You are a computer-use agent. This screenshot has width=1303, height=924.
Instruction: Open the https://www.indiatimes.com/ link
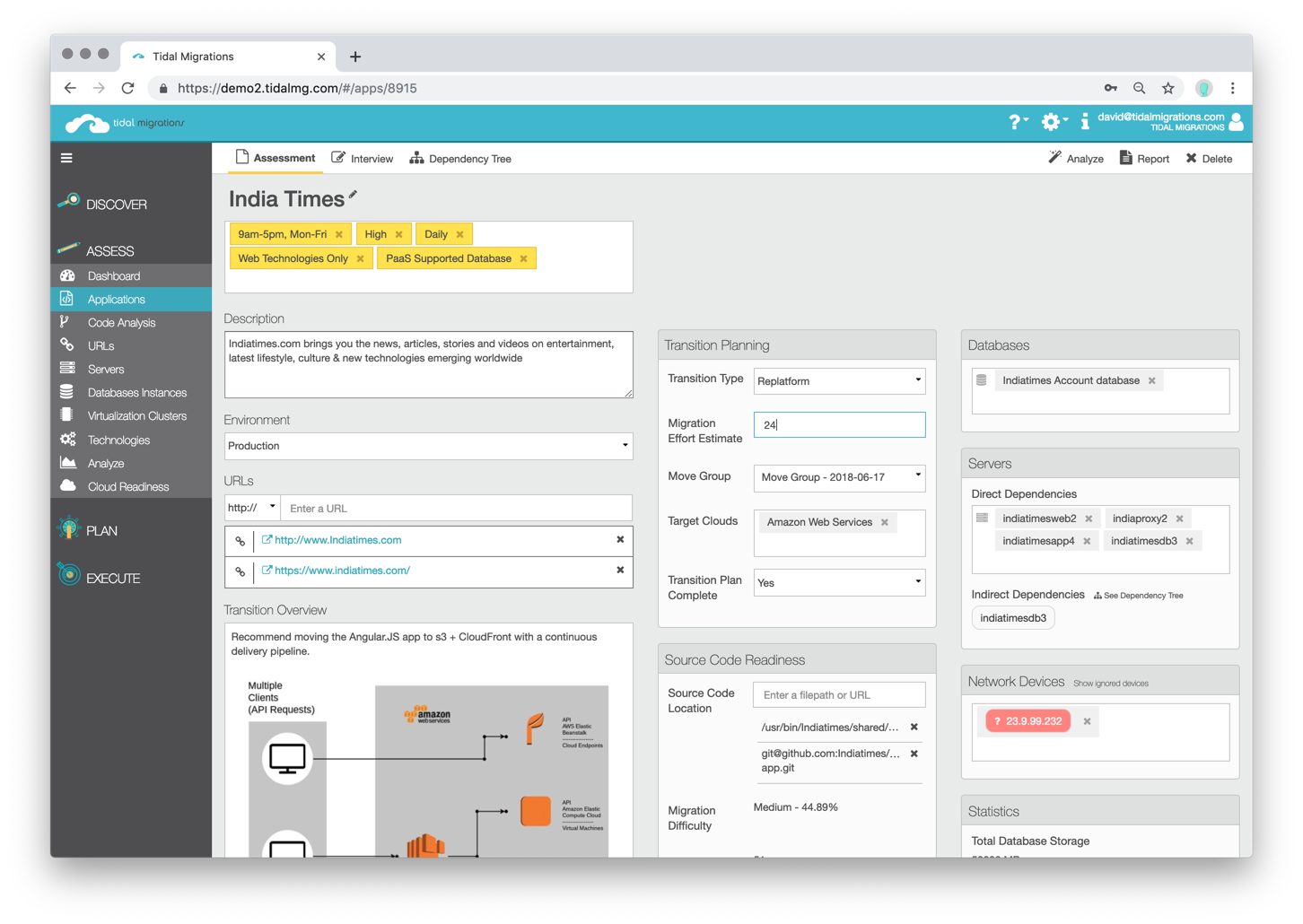342,571
